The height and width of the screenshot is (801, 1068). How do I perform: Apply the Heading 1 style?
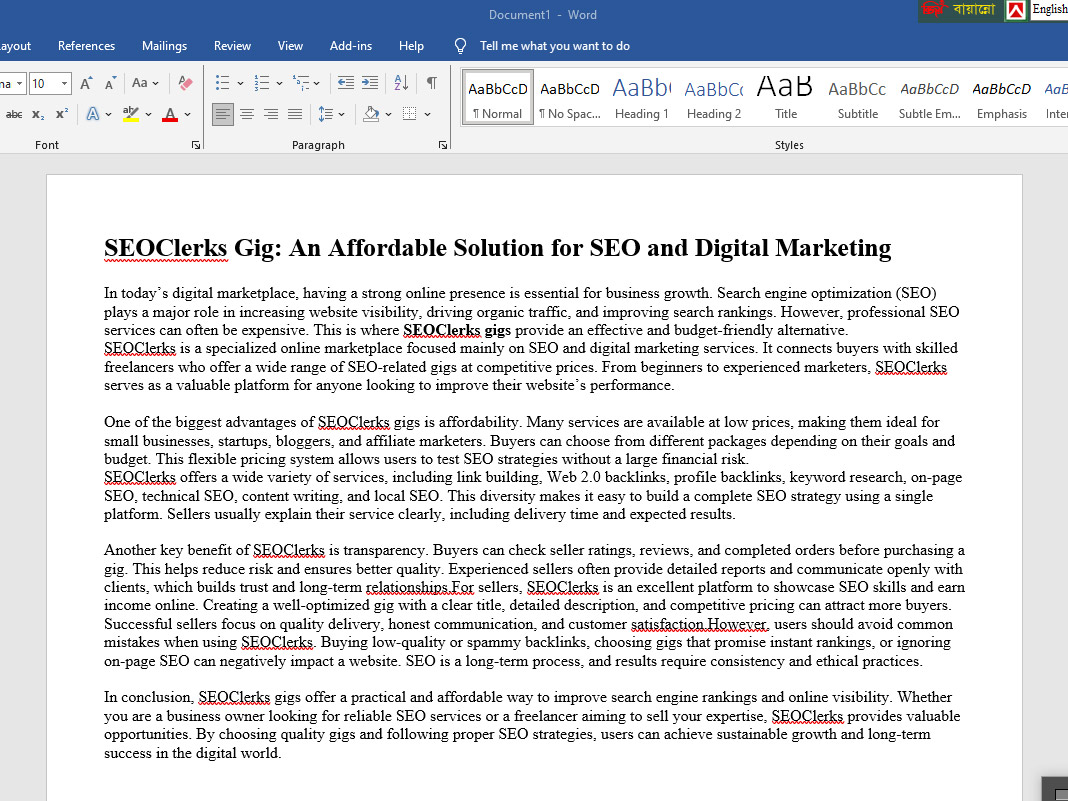click(641, 96)
